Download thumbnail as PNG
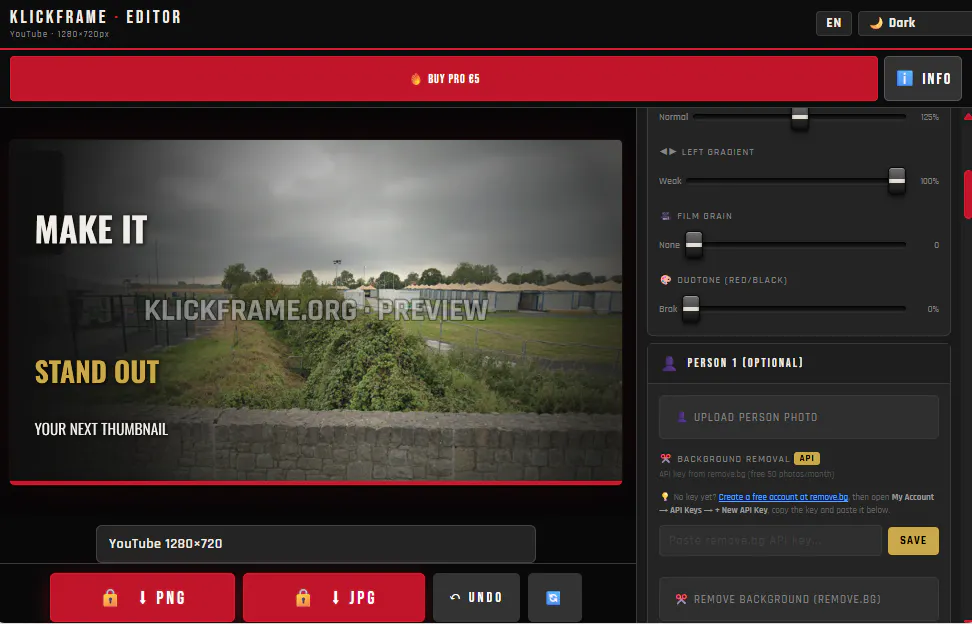972x624 pixels. [x=143, y=597]
